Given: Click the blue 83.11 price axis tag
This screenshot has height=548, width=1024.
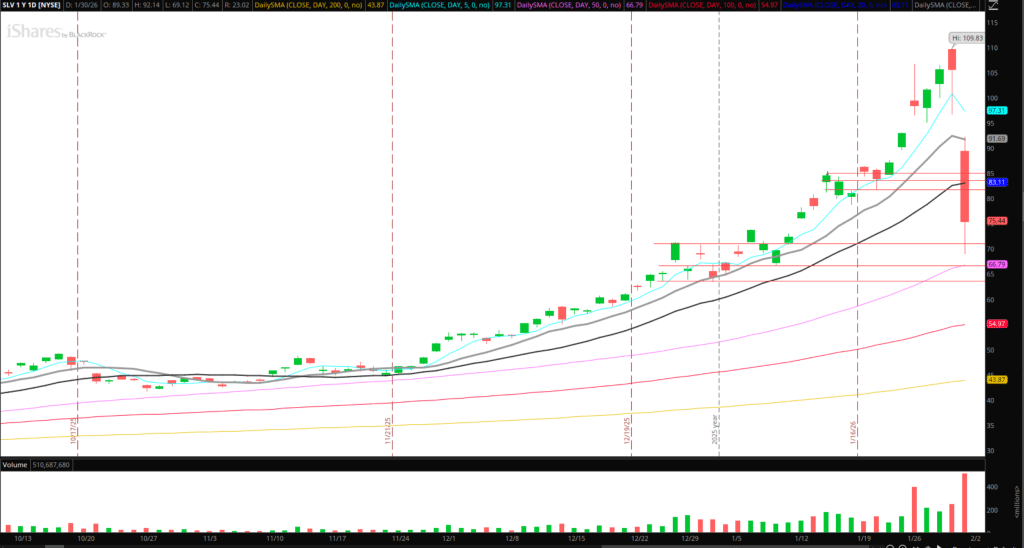Looking at the screenshot, I should [x=995, y=182].
